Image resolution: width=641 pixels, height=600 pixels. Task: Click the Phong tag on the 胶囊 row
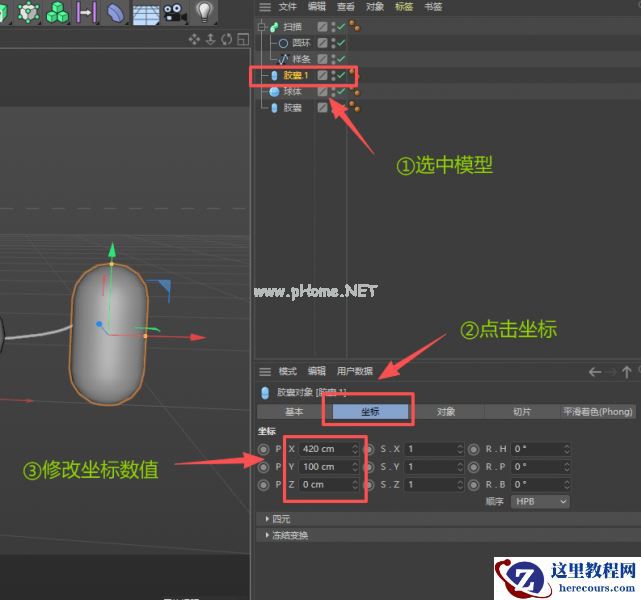coord(354,107)
